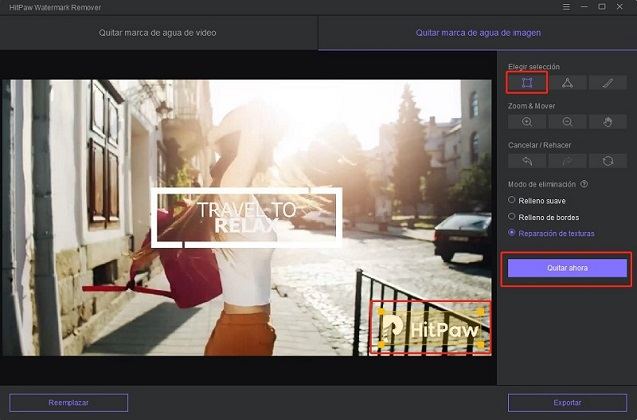
Task: Click the Quitar ahora button
Action: [x=567, y=268]
